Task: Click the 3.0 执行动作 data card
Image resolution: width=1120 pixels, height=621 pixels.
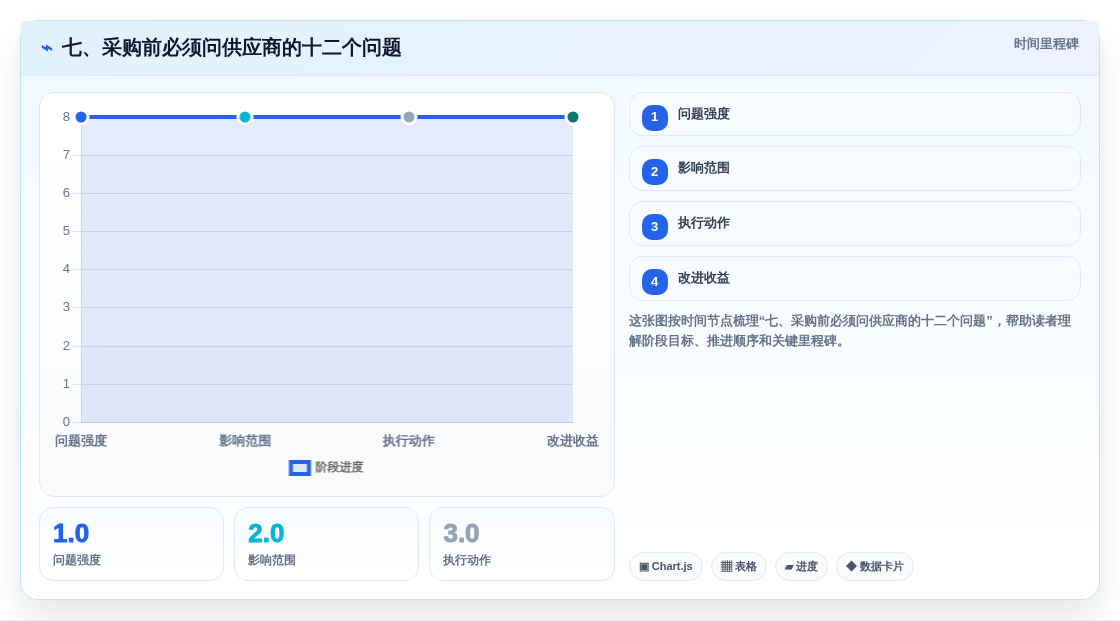Action: [521, 544]
